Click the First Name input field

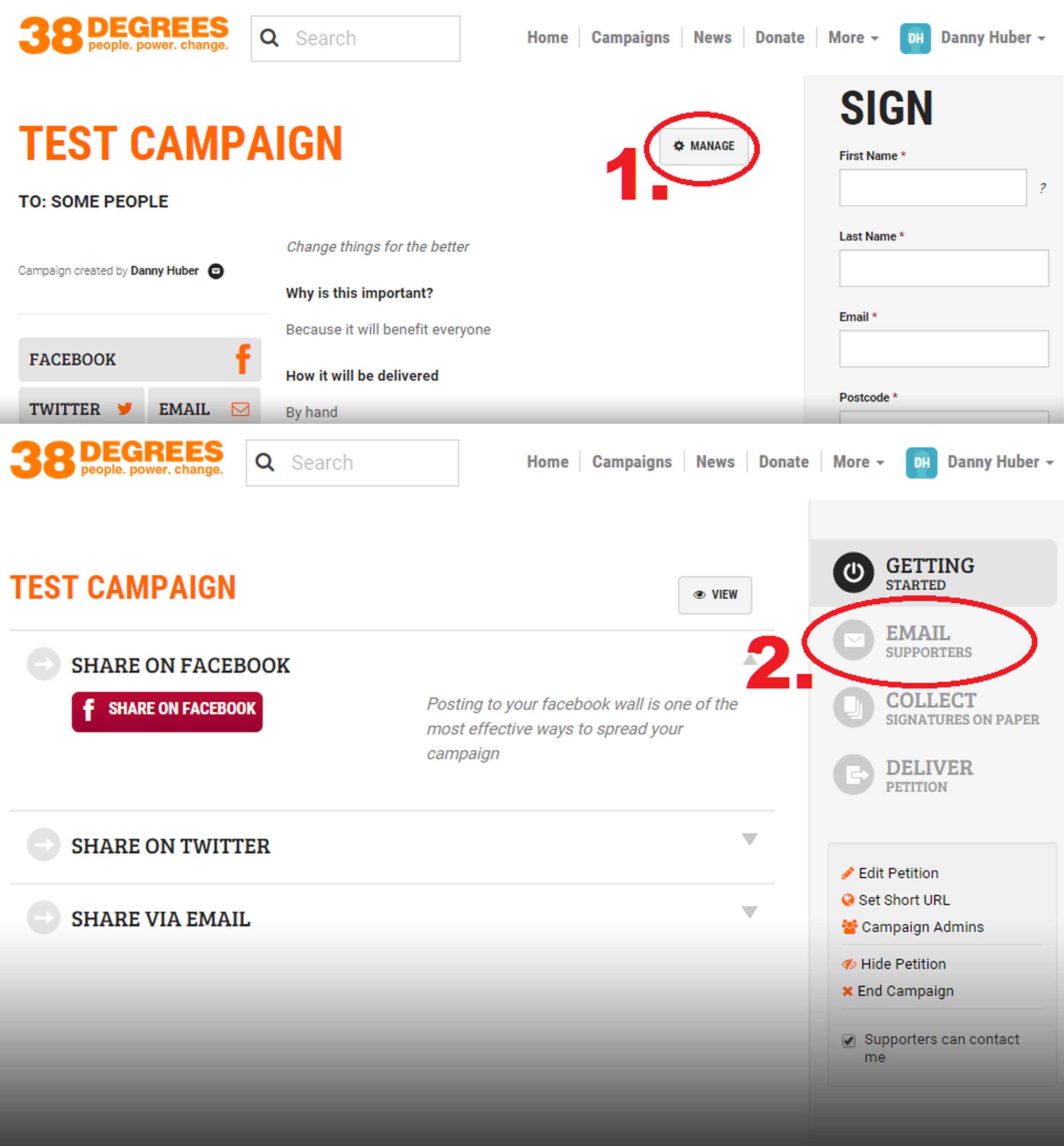[x=932, y=188]
